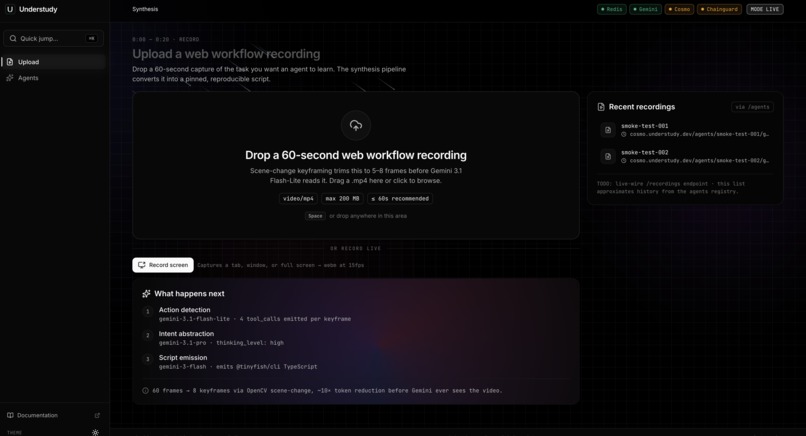Click the video/mp4 tag
The image size is (806, 436).
point(298,198)
